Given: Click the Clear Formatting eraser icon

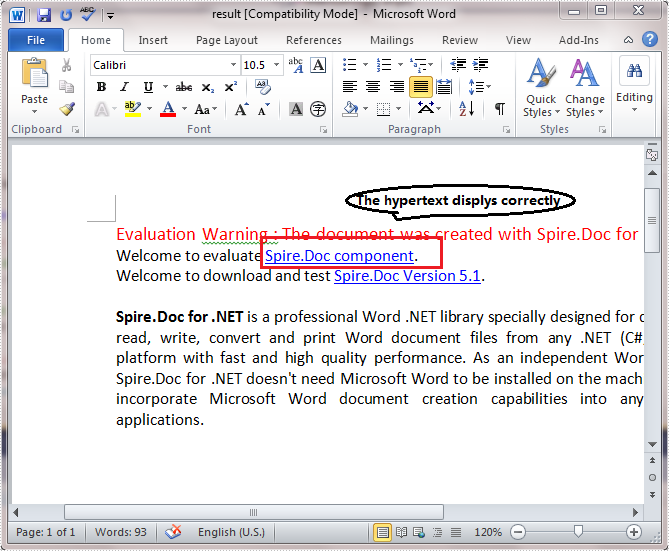Looking at the screenshot, I should 263,87.
